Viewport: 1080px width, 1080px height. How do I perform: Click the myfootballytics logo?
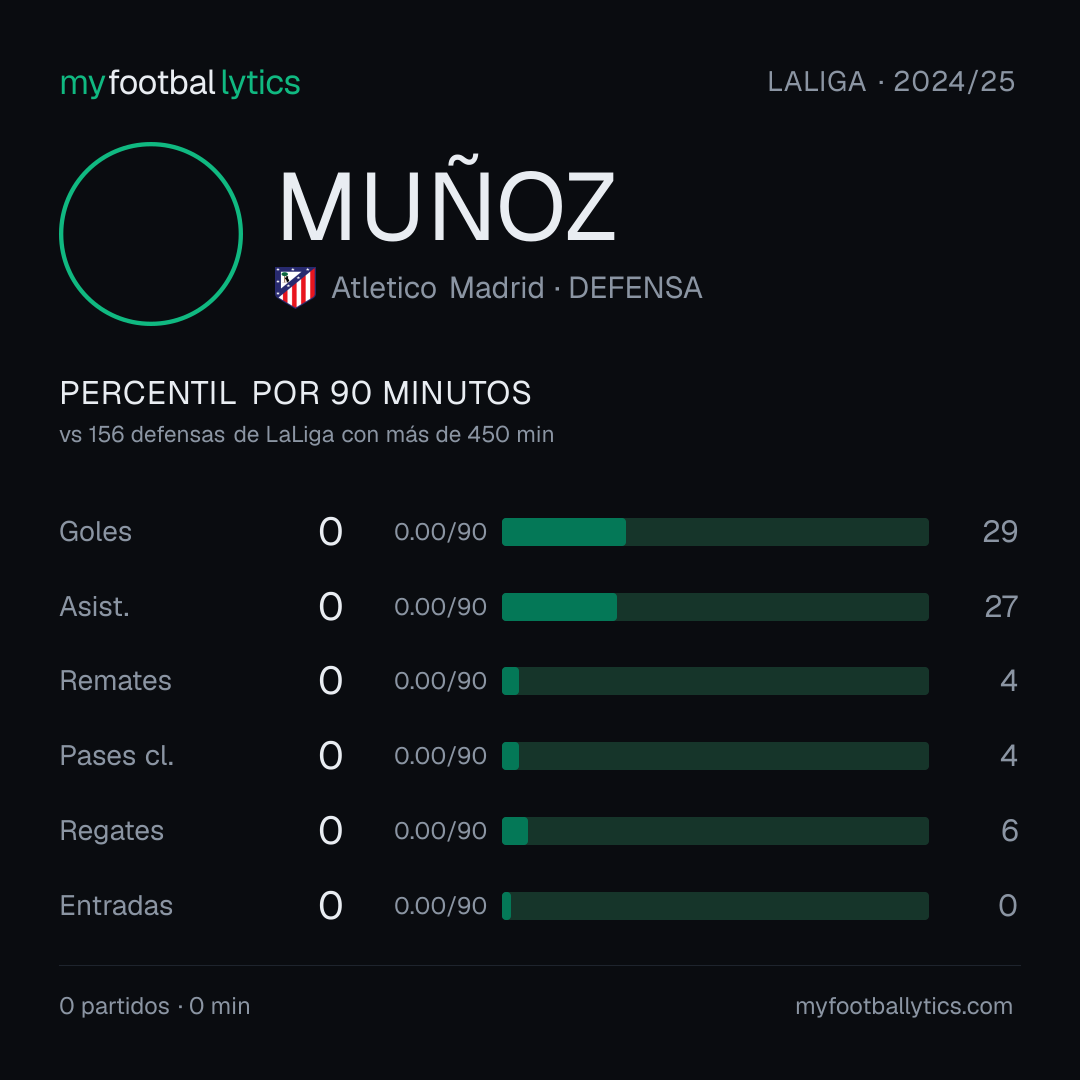click(180, 83)
